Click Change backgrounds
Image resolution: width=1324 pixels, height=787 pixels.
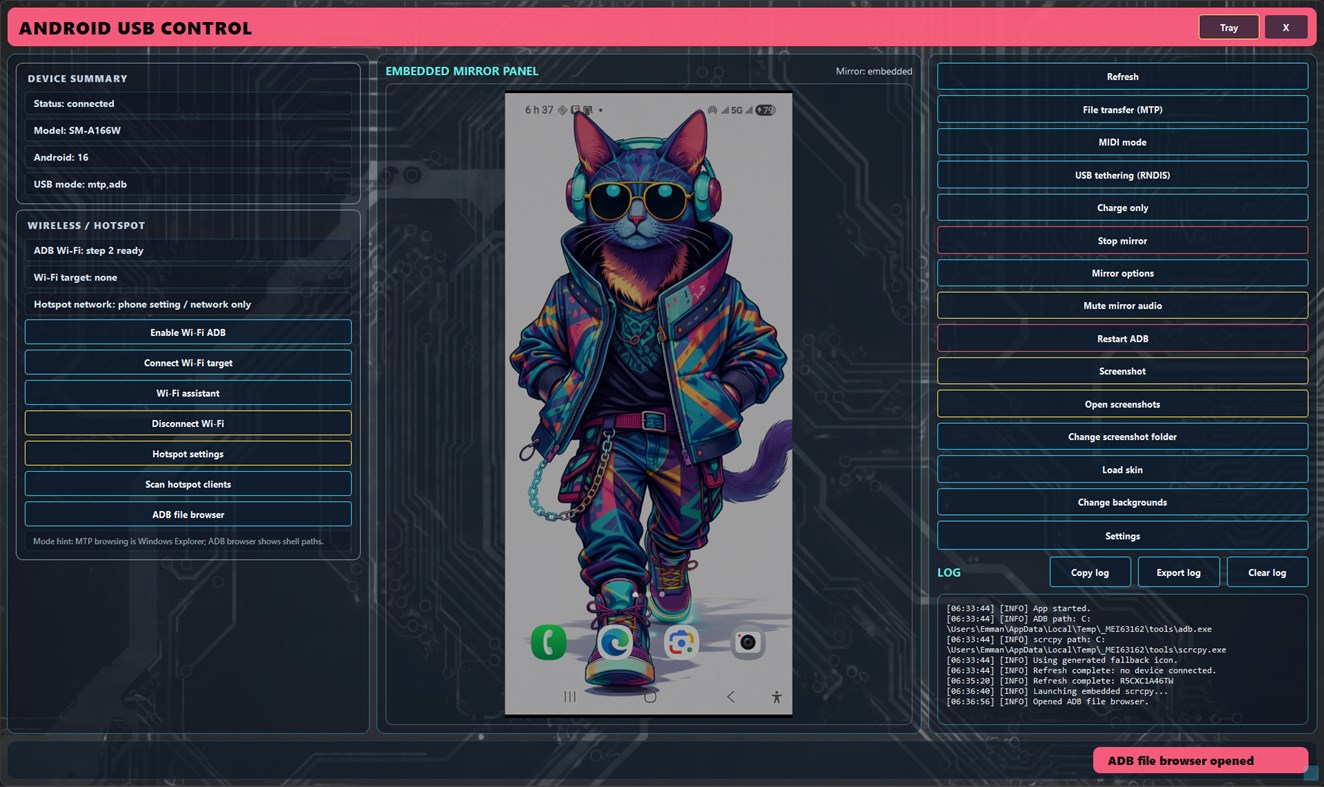pyautogui.click(x=1122, y=502)
